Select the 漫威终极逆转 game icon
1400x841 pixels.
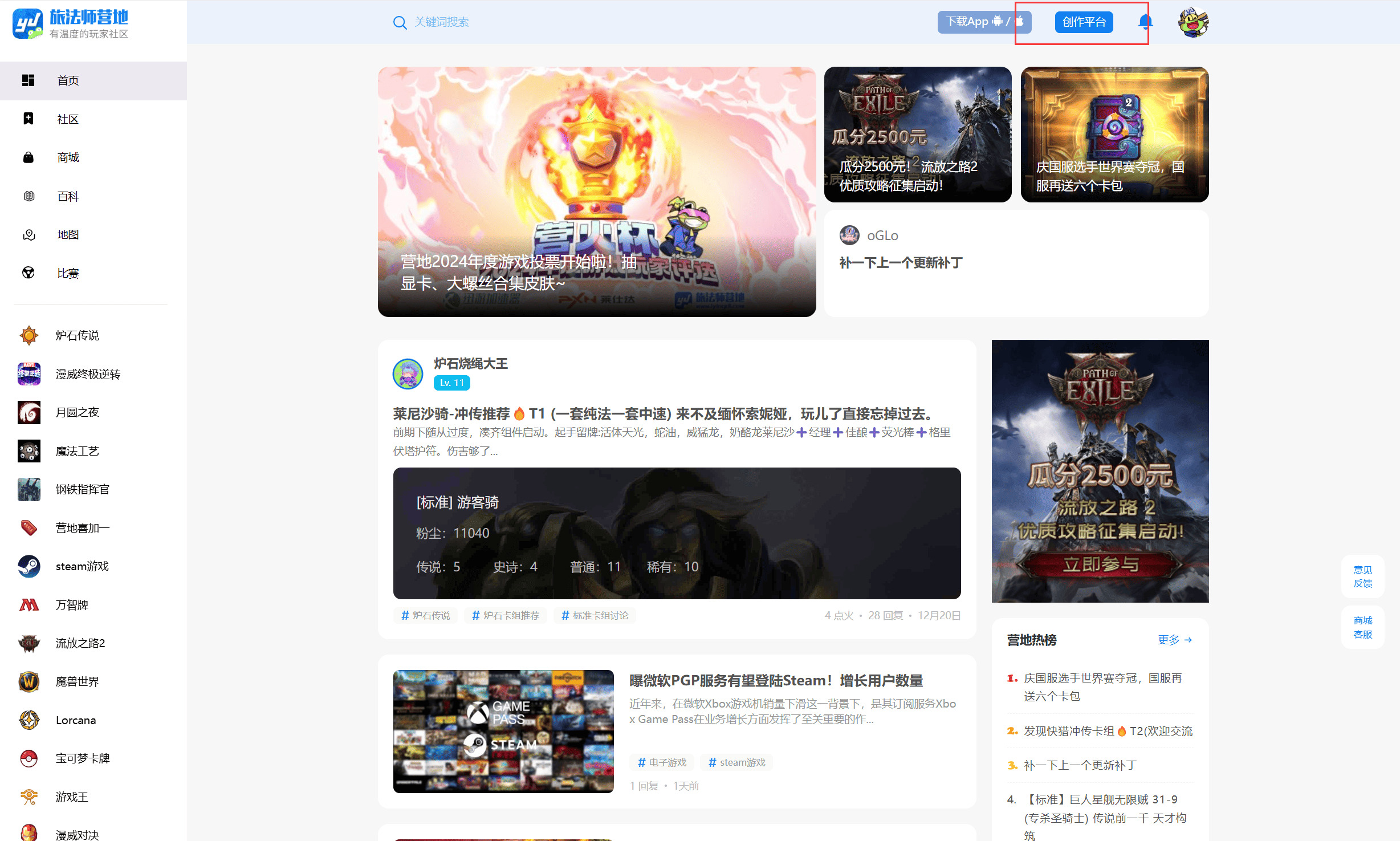click(29, 374)
